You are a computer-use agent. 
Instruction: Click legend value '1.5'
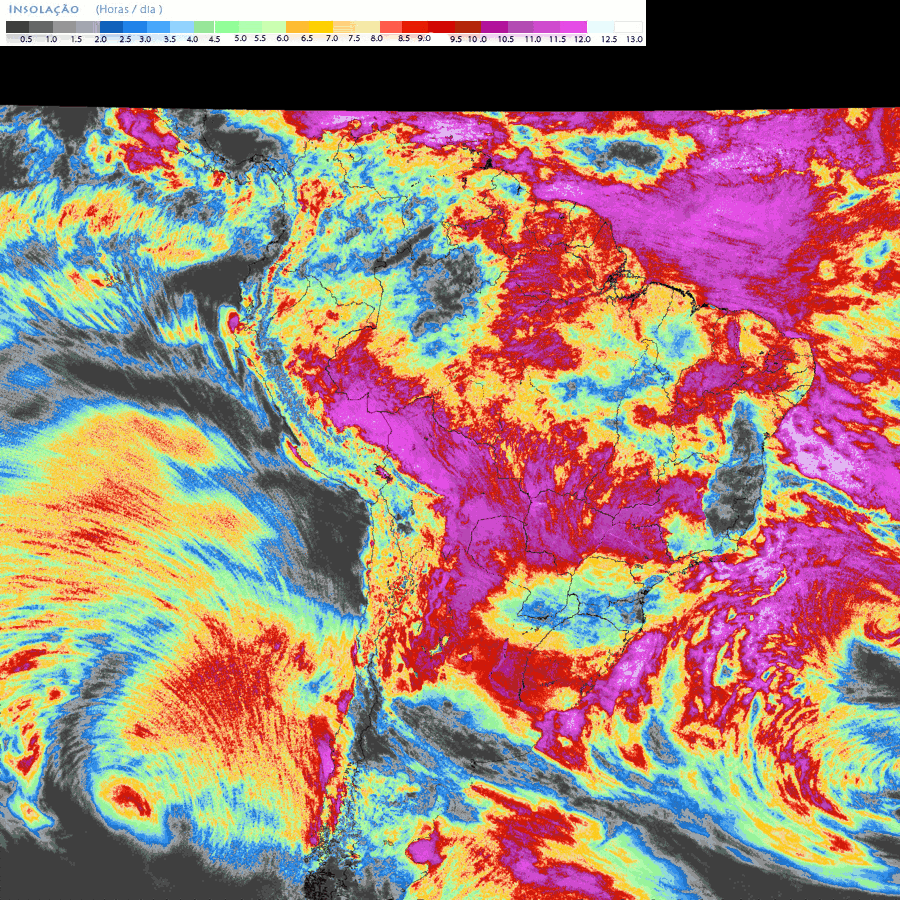tap(76, 39)
